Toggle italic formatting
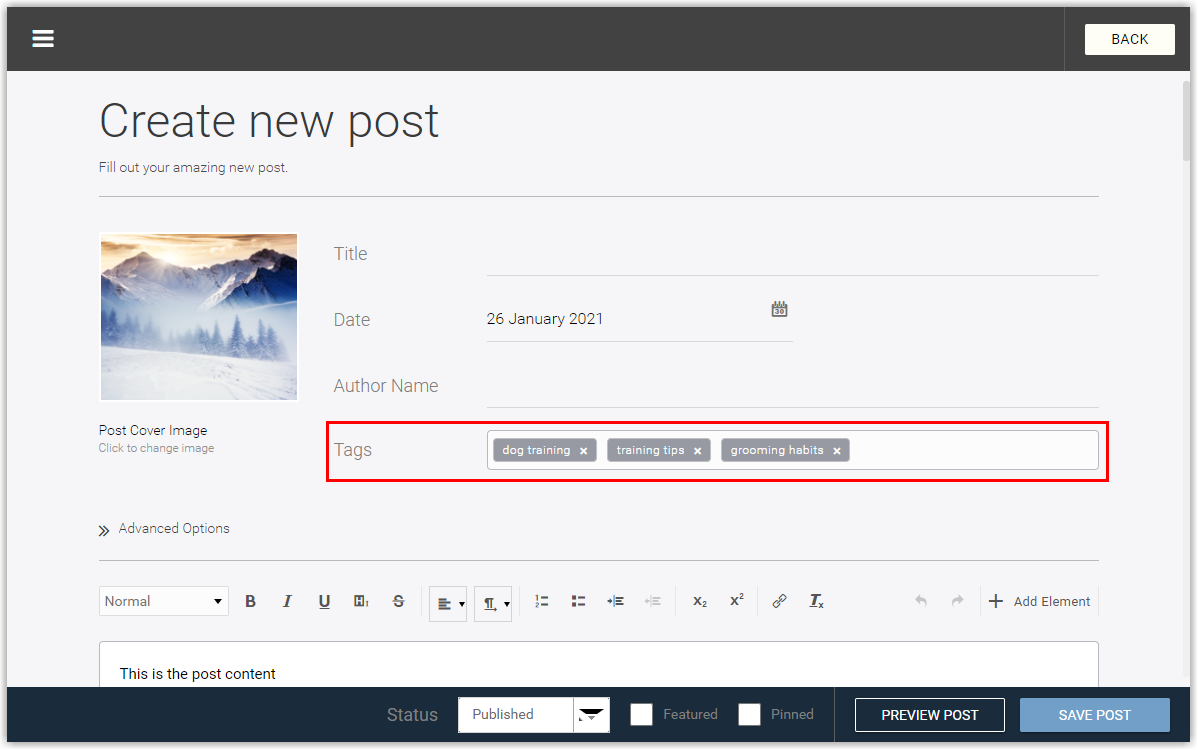The image size is (1198, 750). tap(287, 600)
